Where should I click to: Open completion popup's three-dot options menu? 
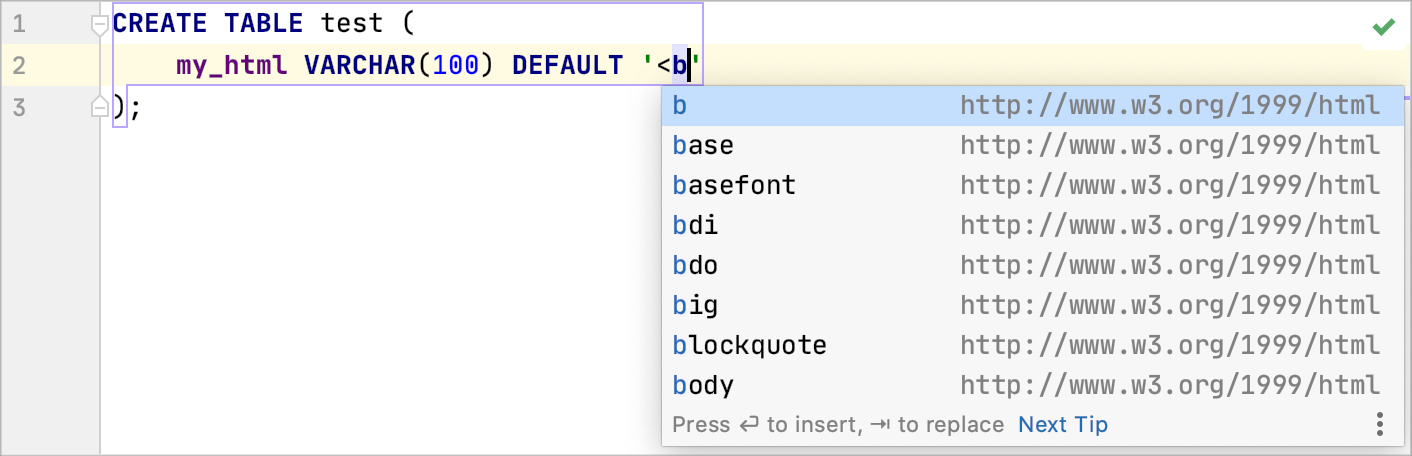coord(1379,424)
